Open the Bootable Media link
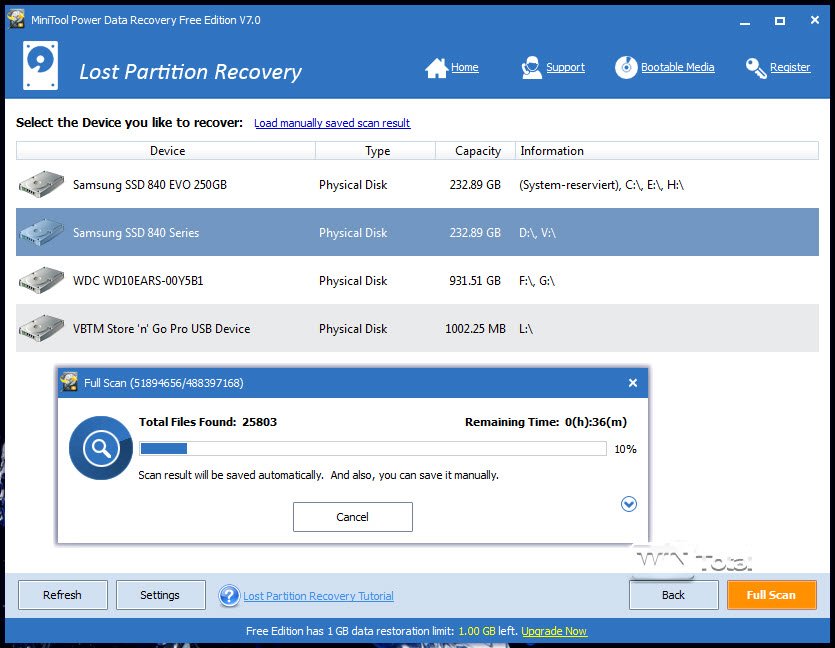Image resolution: width=835 pixels, height=648 pixels. click(x=677, y=67)
